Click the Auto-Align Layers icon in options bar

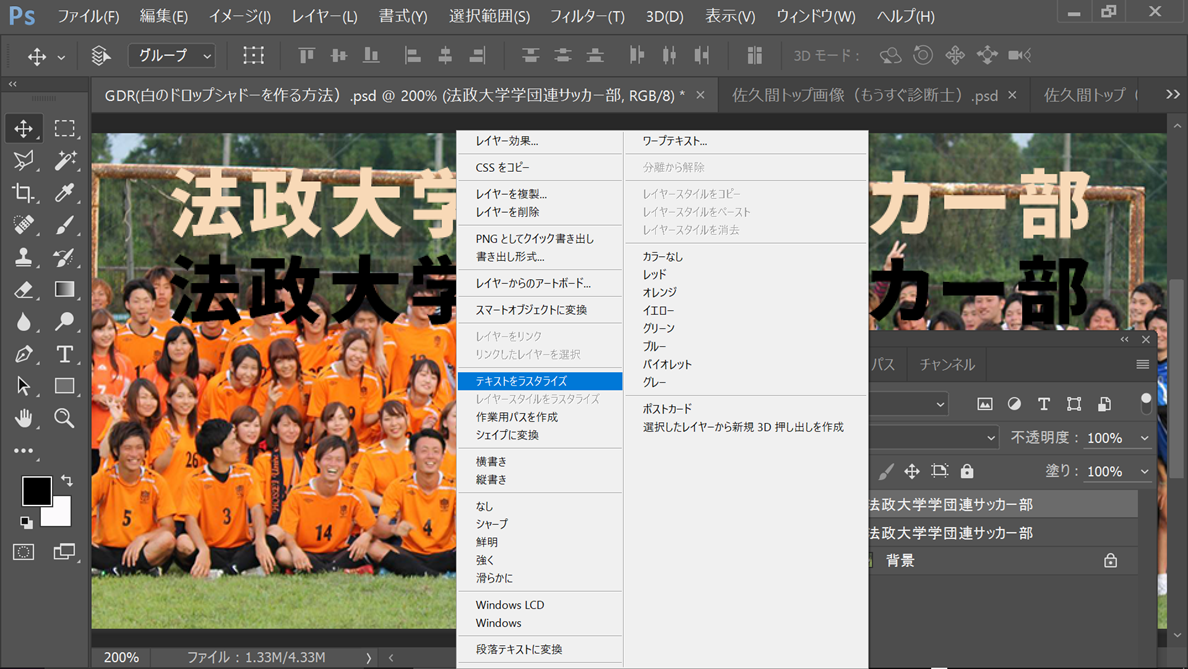click(754, 55)
